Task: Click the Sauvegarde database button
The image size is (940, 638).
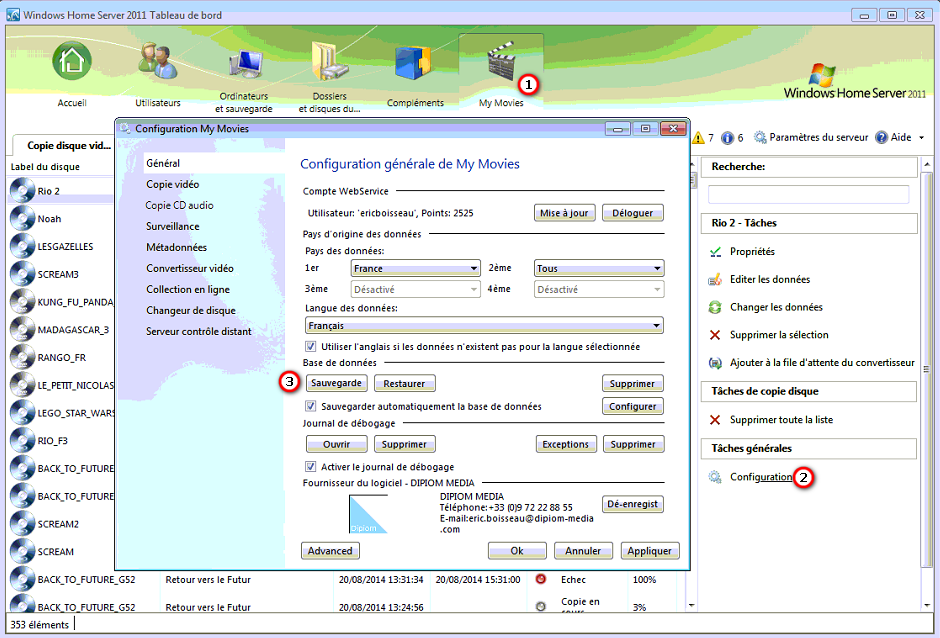Action: pyautogui.click(x=336, y=383)
